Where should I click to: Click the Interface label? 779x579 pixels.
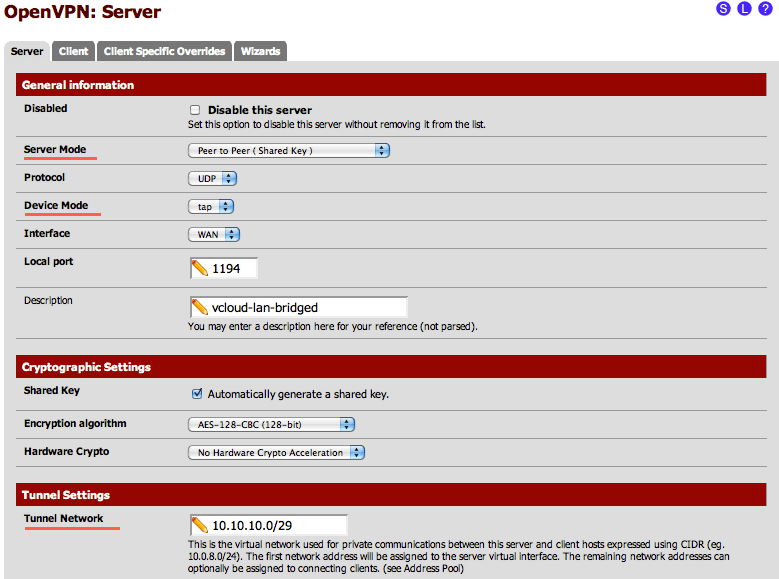tap(47, 233)
